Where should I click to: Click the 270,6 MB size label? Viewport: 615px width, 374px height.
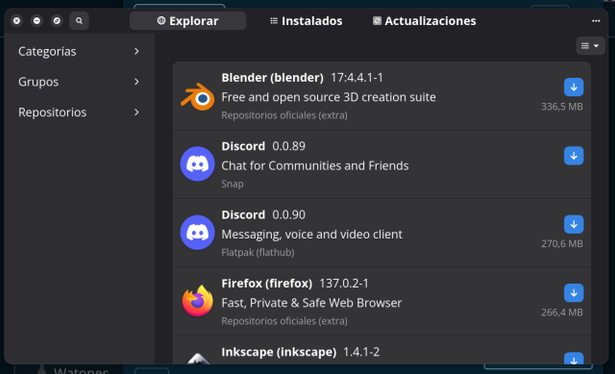pyautogui.click(x=562, y=244)
